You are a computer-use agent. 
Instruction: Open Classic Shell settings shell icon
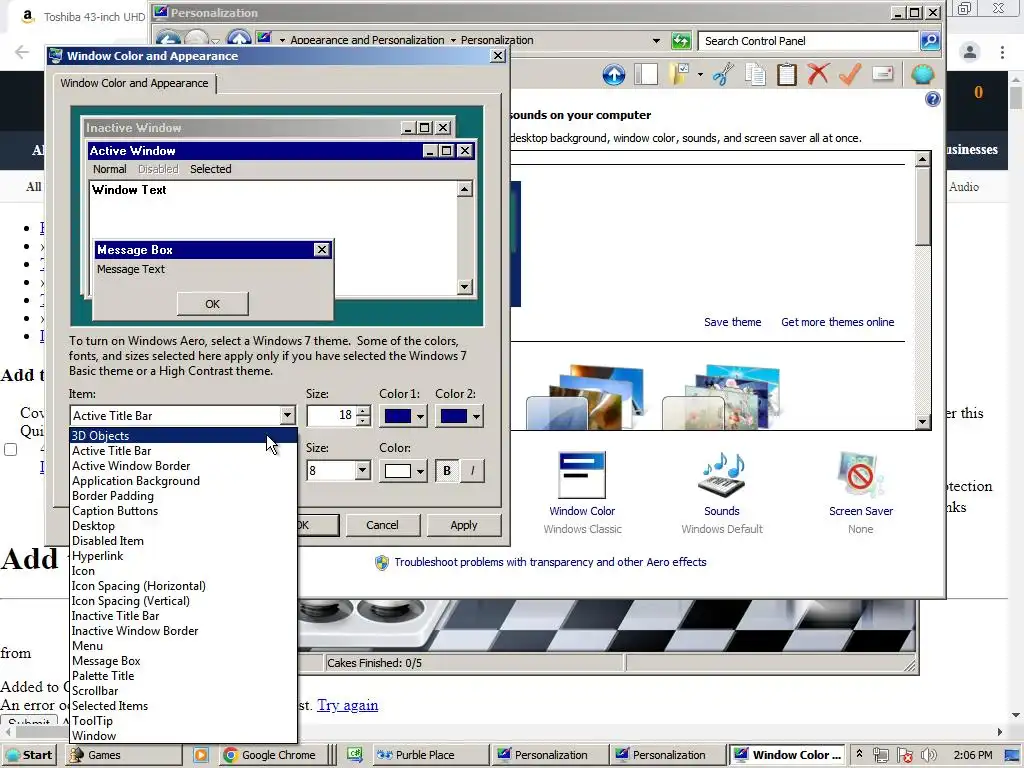coord(922,74)
